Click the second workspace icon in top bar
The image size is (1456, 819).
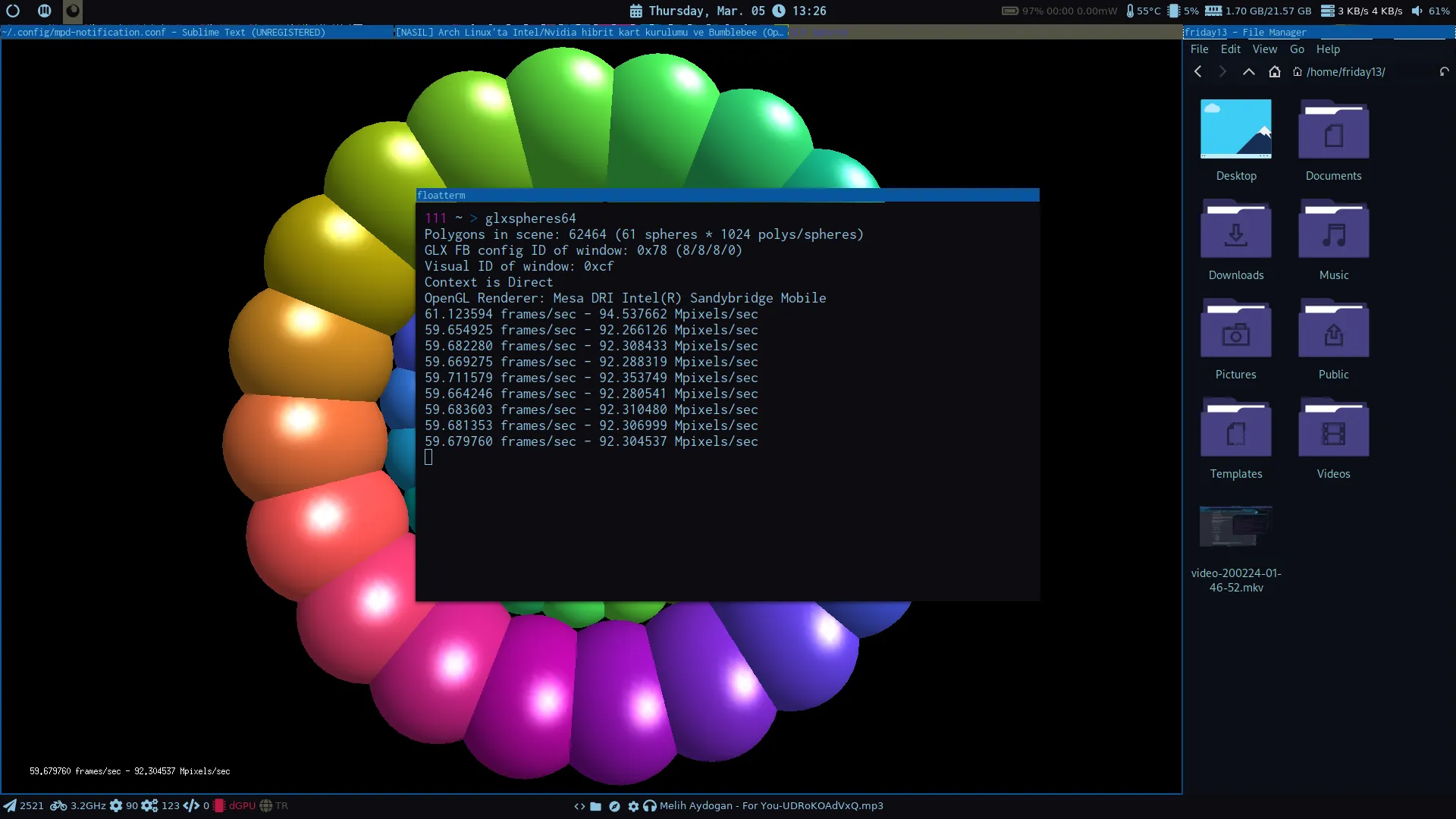45,11
